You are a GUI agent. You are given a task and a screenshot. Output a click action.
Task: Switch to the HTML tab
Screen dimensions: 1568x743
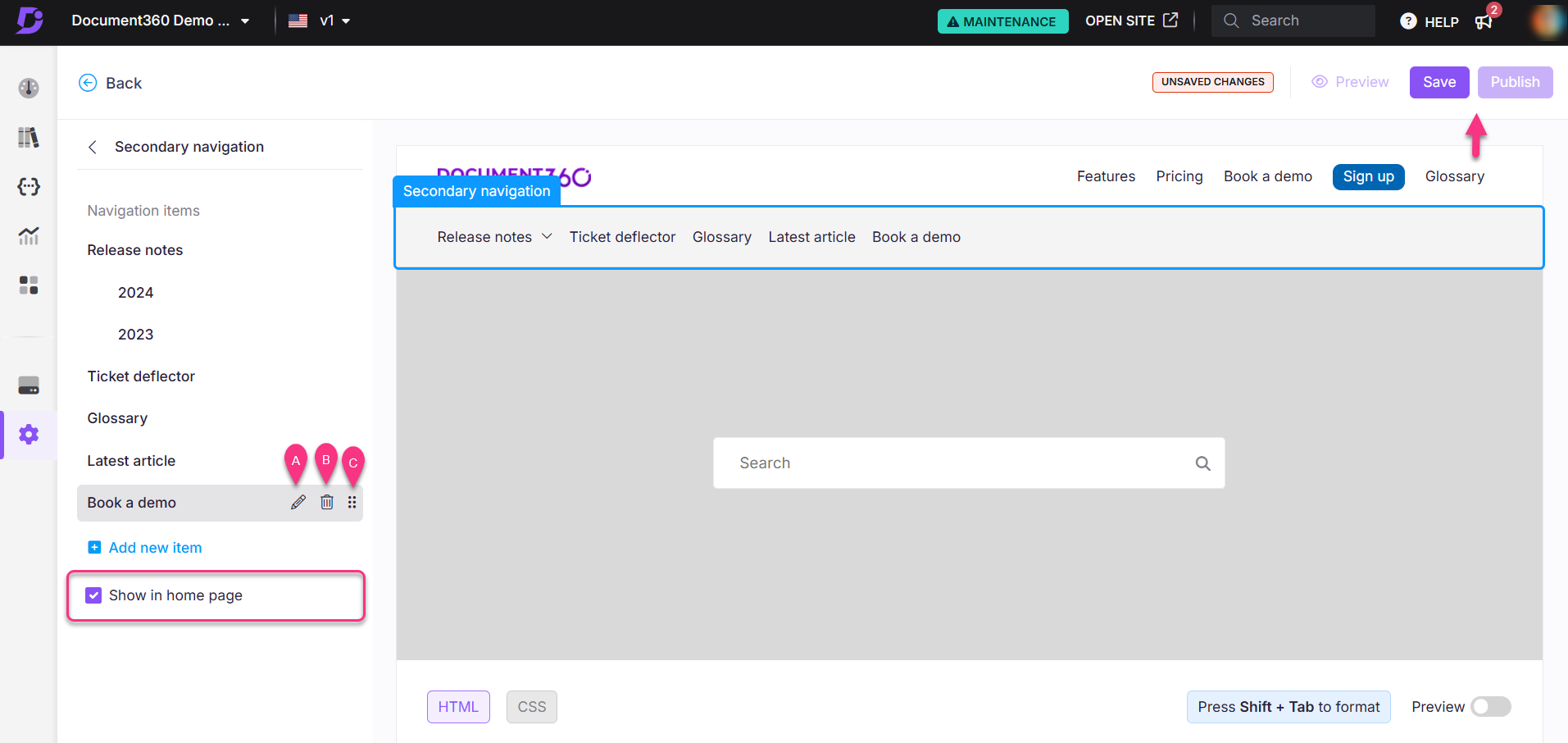tap(458, 707)
